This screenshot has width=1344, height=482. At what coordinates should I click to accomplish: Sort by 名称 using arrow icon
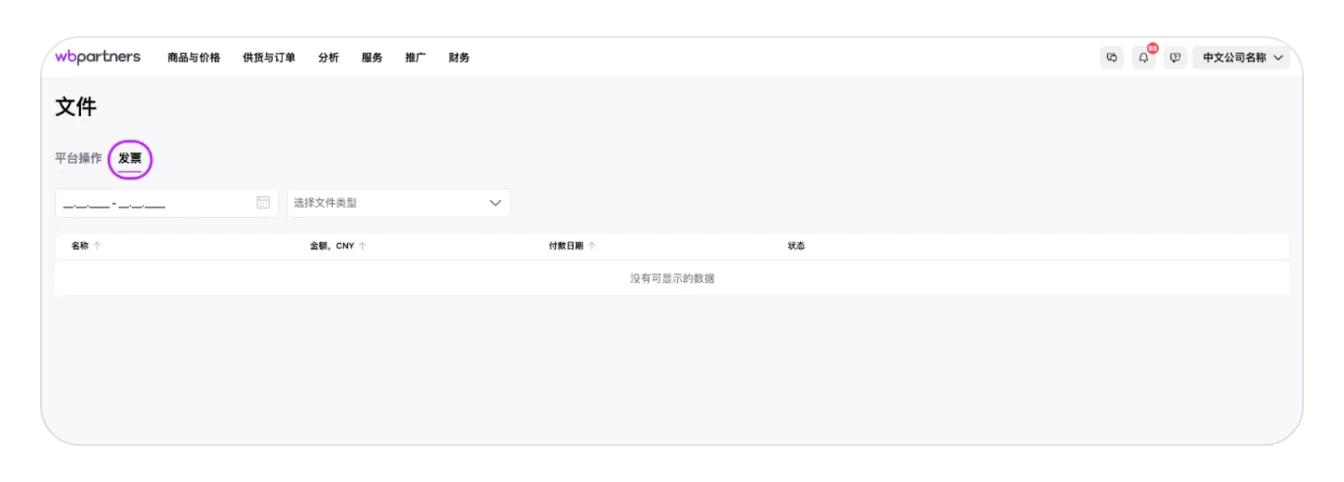(97, 246)
